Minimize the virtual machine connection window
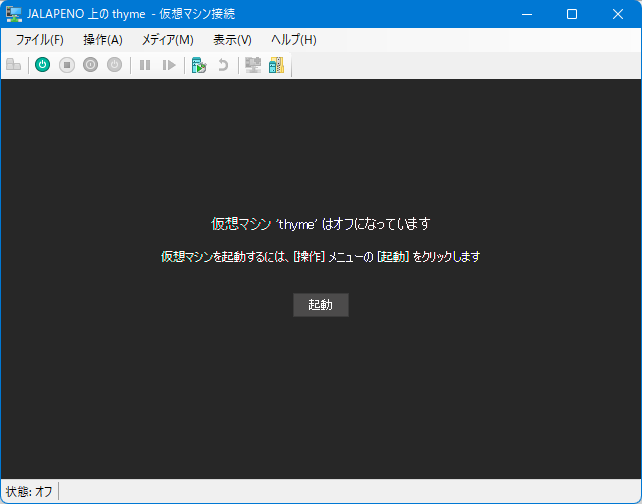 [527, 14]
